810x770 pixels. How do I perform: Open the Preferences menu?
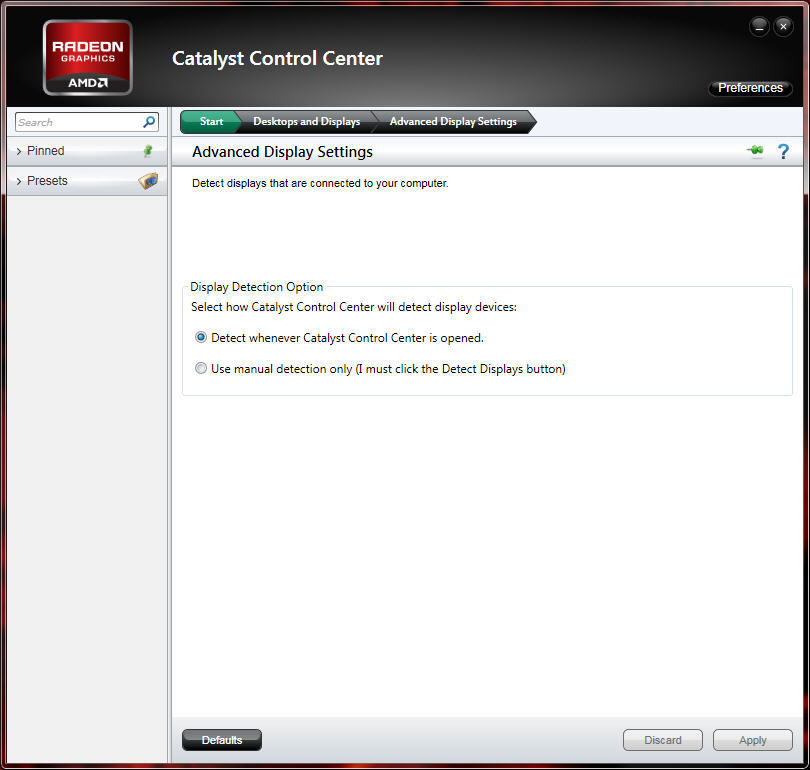pyautogui.click(x=750, y=88)
